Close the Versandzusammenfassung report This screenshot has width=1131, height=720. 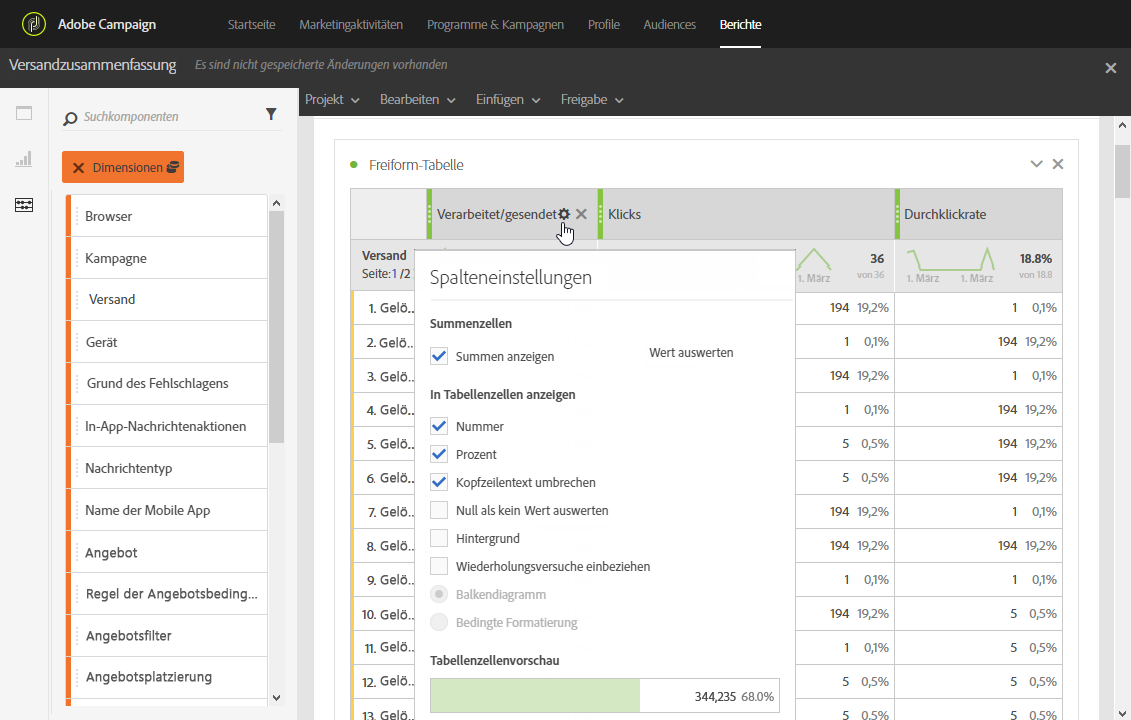coord(1110,68)
